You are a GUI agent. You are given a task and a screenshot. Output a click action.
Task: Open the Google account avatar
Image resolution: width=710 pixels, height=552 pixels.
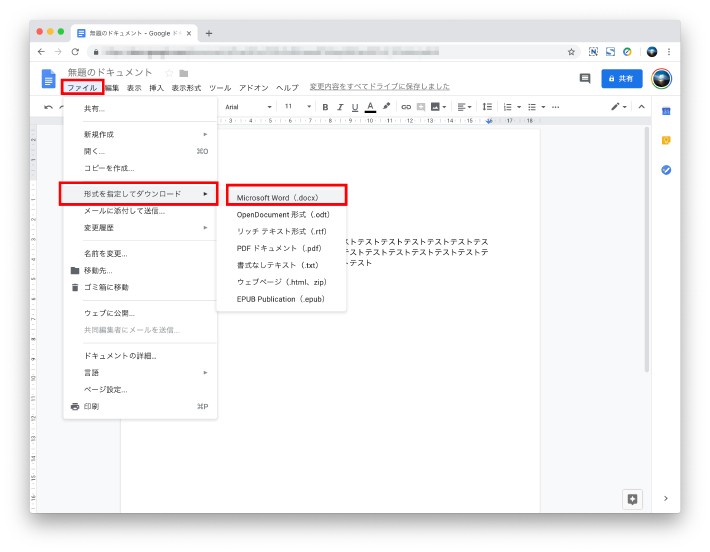tap(661, 79)
